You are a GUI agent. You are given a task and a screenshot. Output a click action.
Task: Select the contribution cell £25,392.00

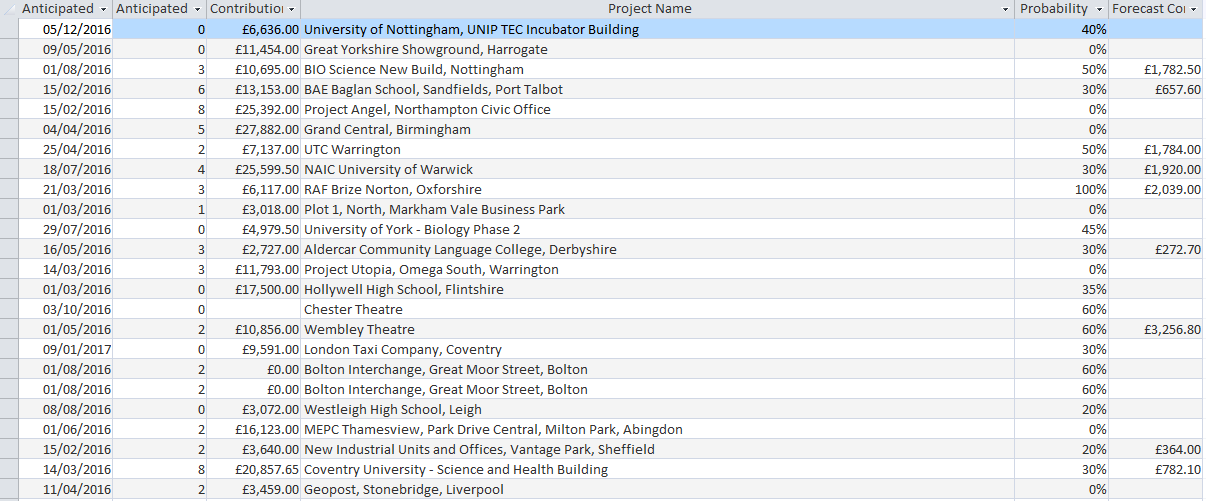coord(255,109)
